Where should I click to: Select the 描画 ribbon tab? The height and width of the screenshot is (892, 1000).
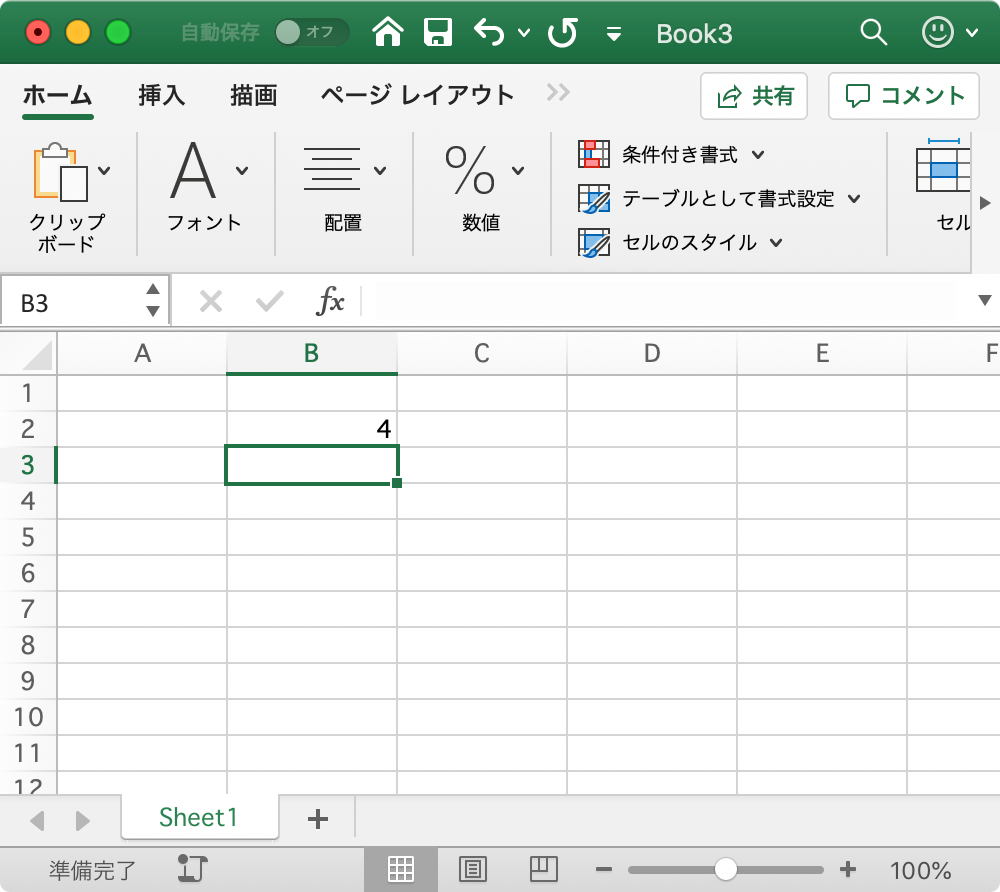pyautogui.click(x=253, y=96)
